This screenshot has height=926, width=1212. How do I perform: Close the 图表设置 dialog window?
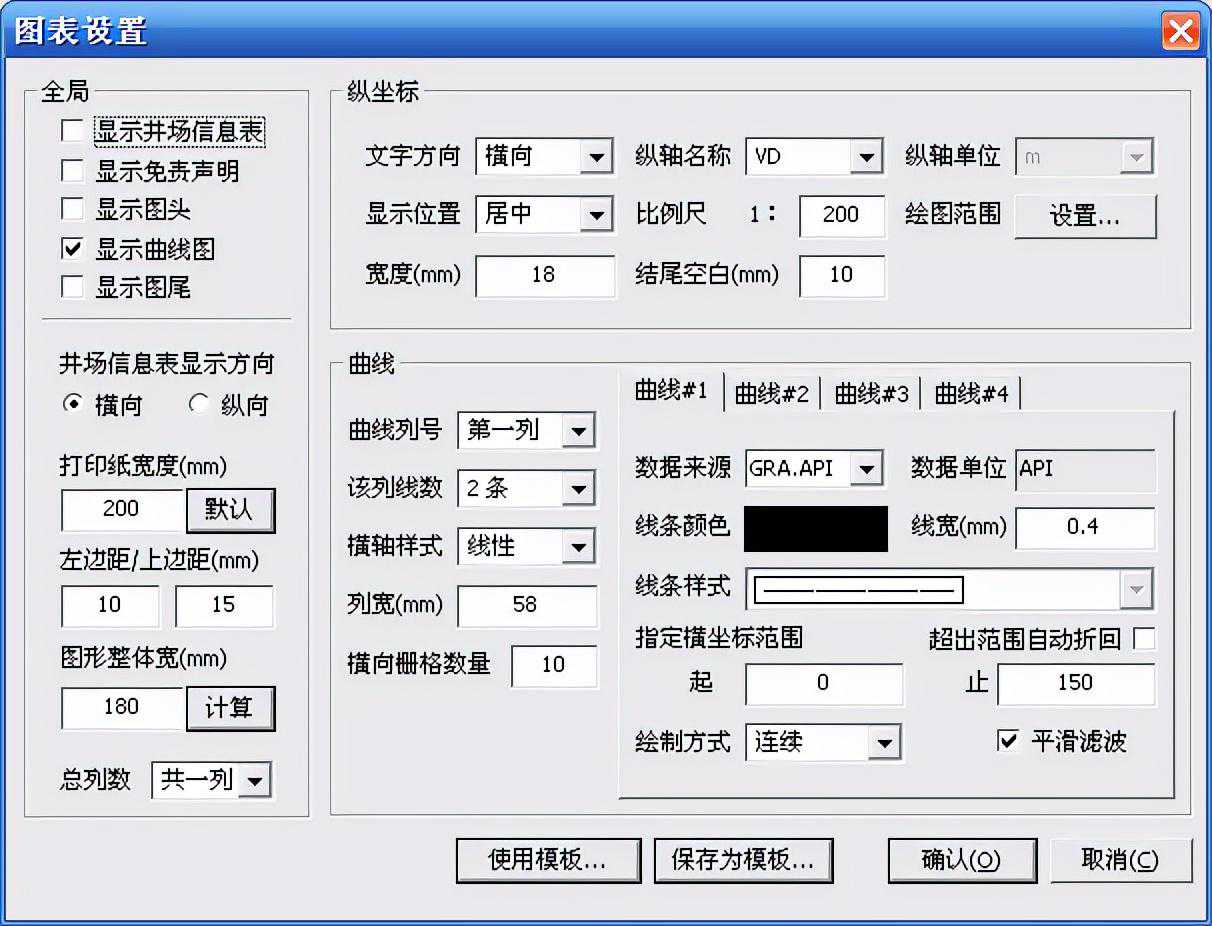(x=1180, y=32)
